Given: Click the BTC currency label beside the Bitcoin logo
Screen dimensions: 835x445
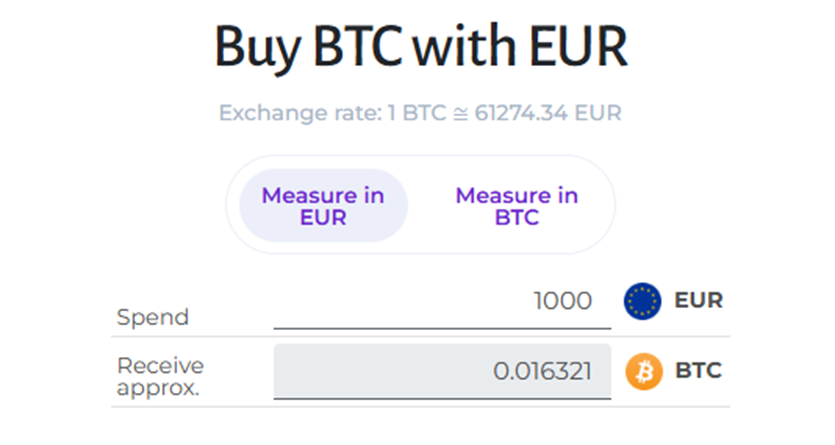Looking at the screenshot, I should pyautogui.click(x=698, y=371).
